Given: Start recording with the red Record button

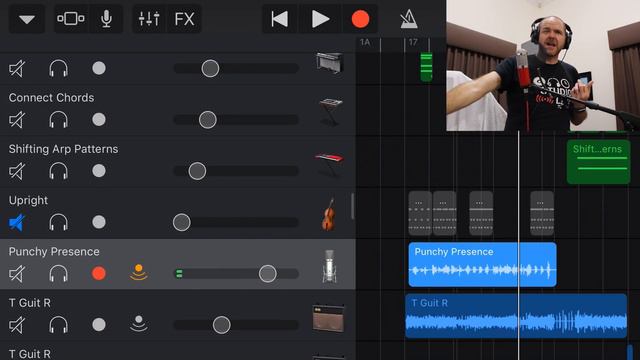Looking at the screenshot, I should [x=360, y=19].
